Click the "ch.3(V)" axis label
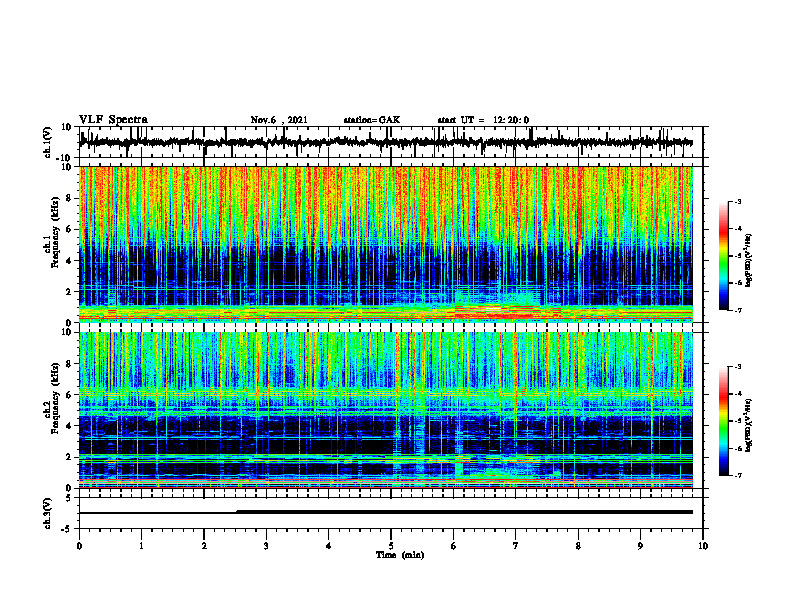This screenshot has height=612, width=792. click(47, 513)
